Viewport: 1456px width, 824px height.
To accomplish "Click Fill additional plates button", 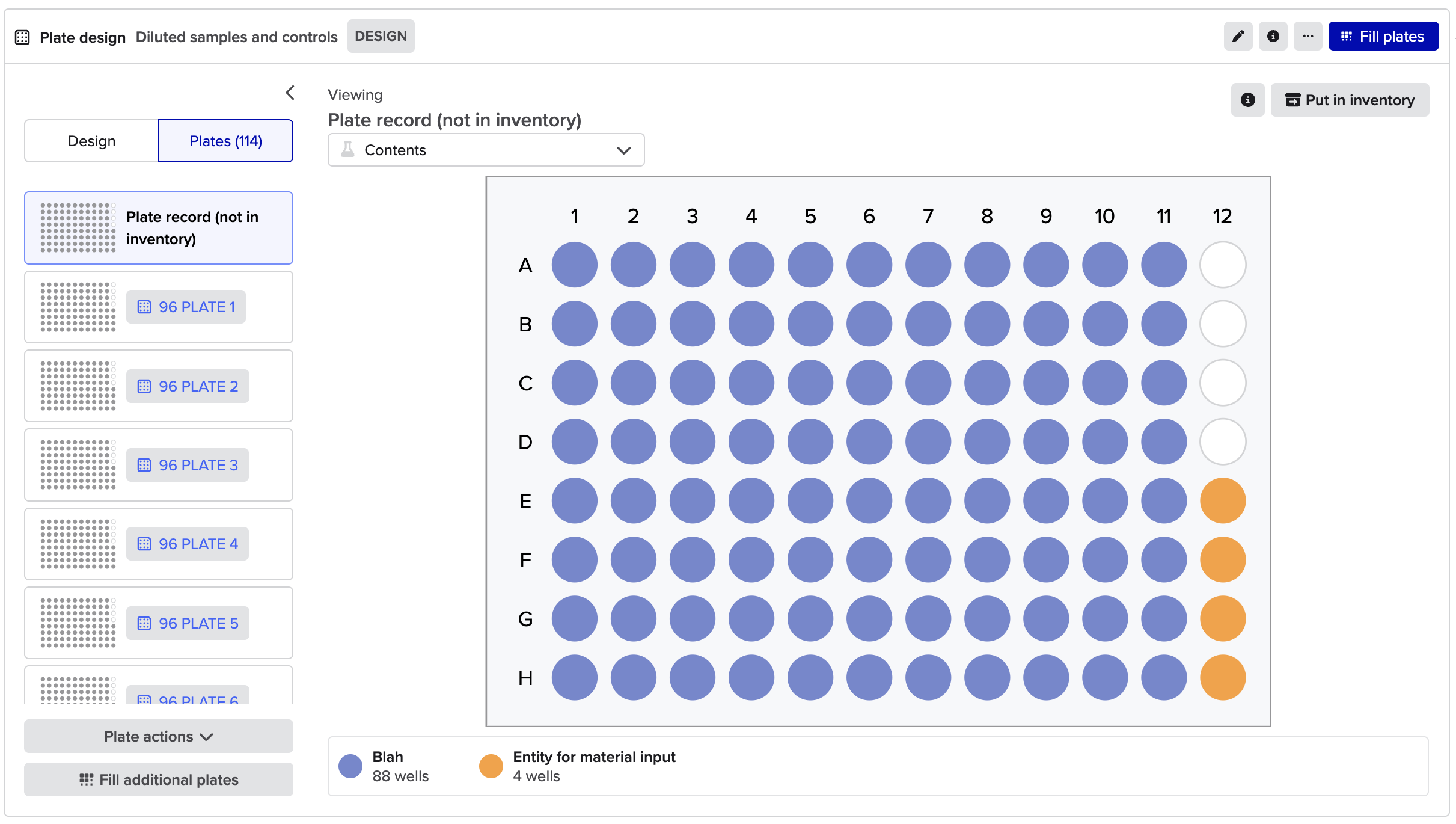I will [x=159, y=779].
